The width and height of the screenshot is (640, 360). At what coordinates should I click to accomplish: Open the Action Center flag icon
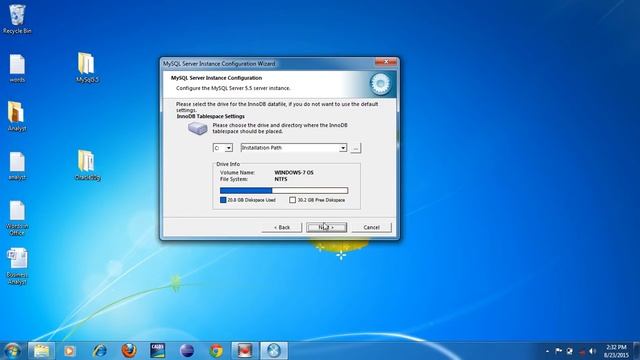[558, 351]
